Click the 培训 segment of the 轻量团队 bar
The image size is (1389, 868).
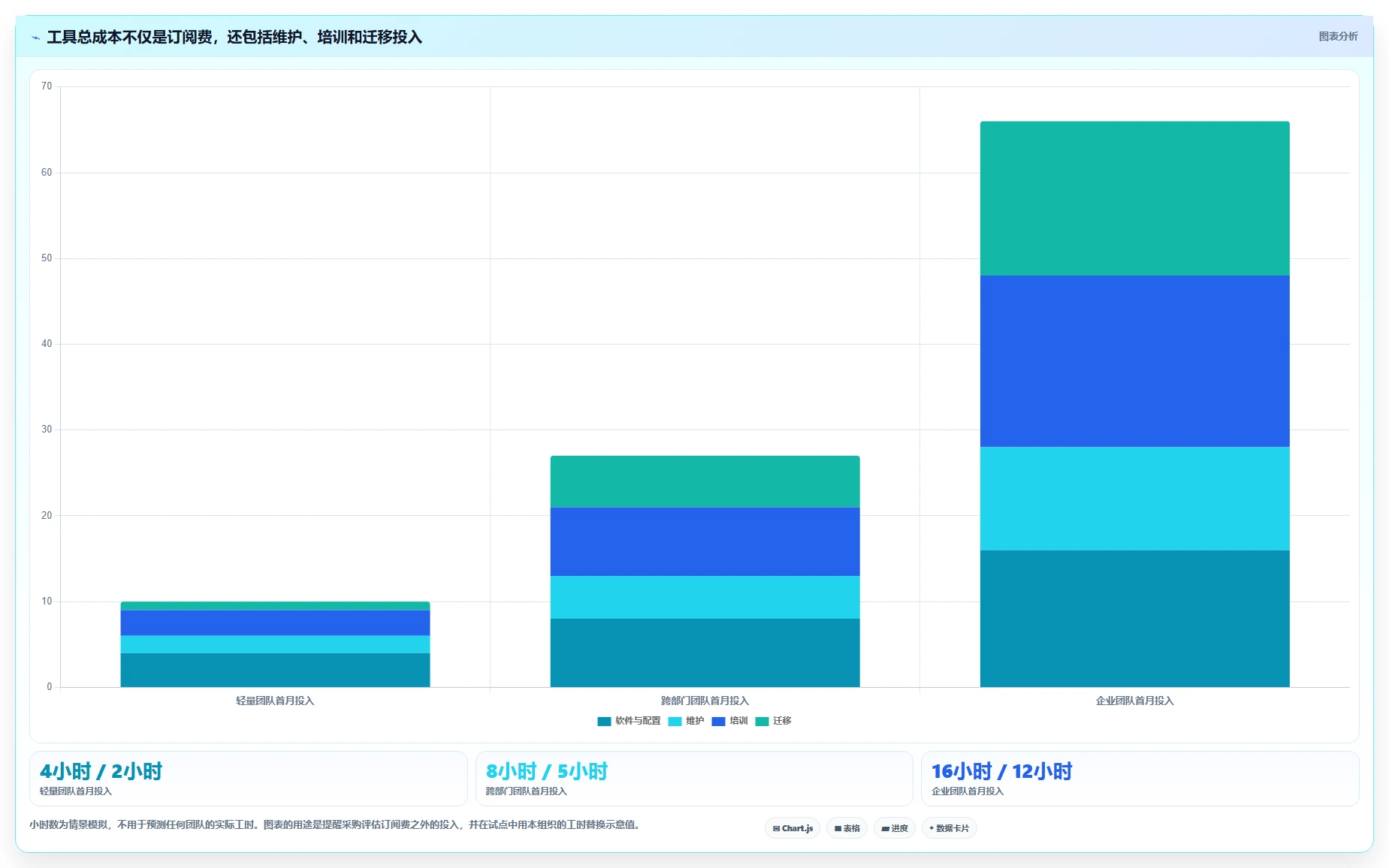click(x=275, y=623)
